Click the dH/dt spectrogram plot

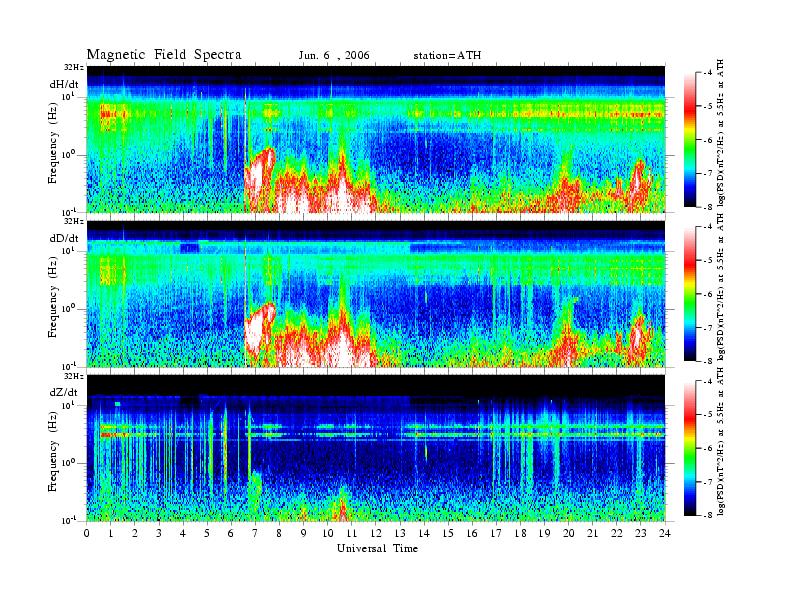[376, 139]
